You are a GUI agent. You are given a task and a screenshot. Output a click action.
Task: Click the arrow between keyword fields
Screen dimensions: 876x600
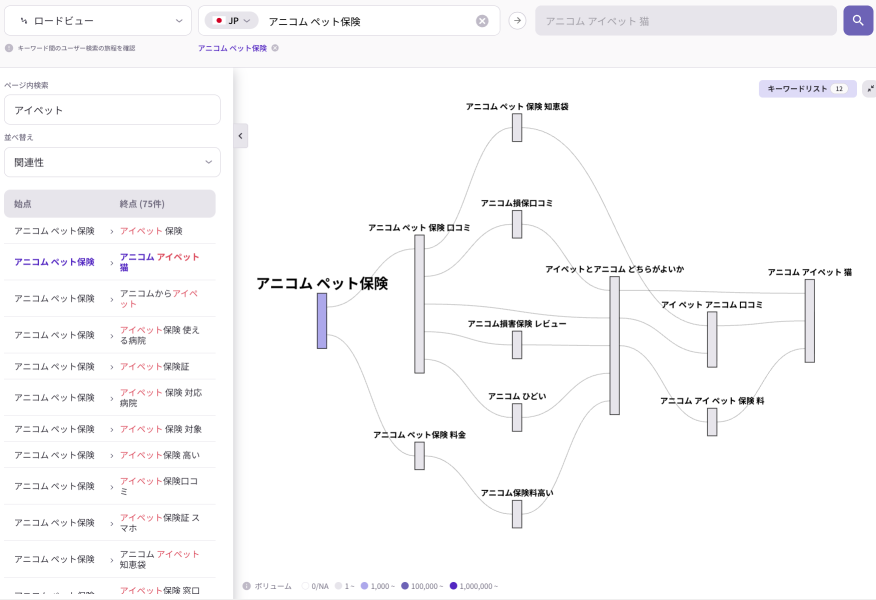click(517, 21)
